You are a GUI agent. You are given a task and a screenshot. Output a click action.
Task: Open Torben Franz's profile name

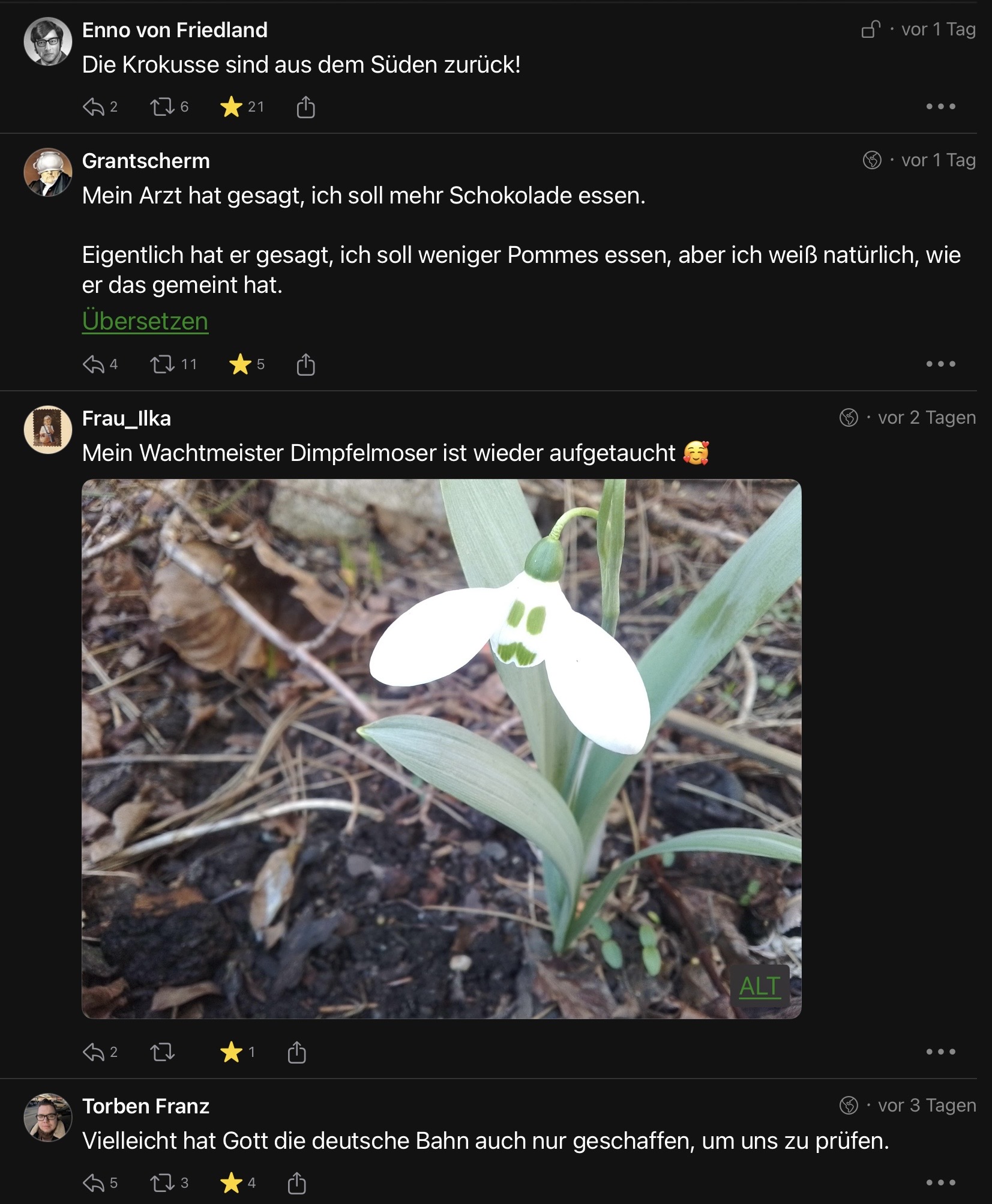(x=146, y=1106)
